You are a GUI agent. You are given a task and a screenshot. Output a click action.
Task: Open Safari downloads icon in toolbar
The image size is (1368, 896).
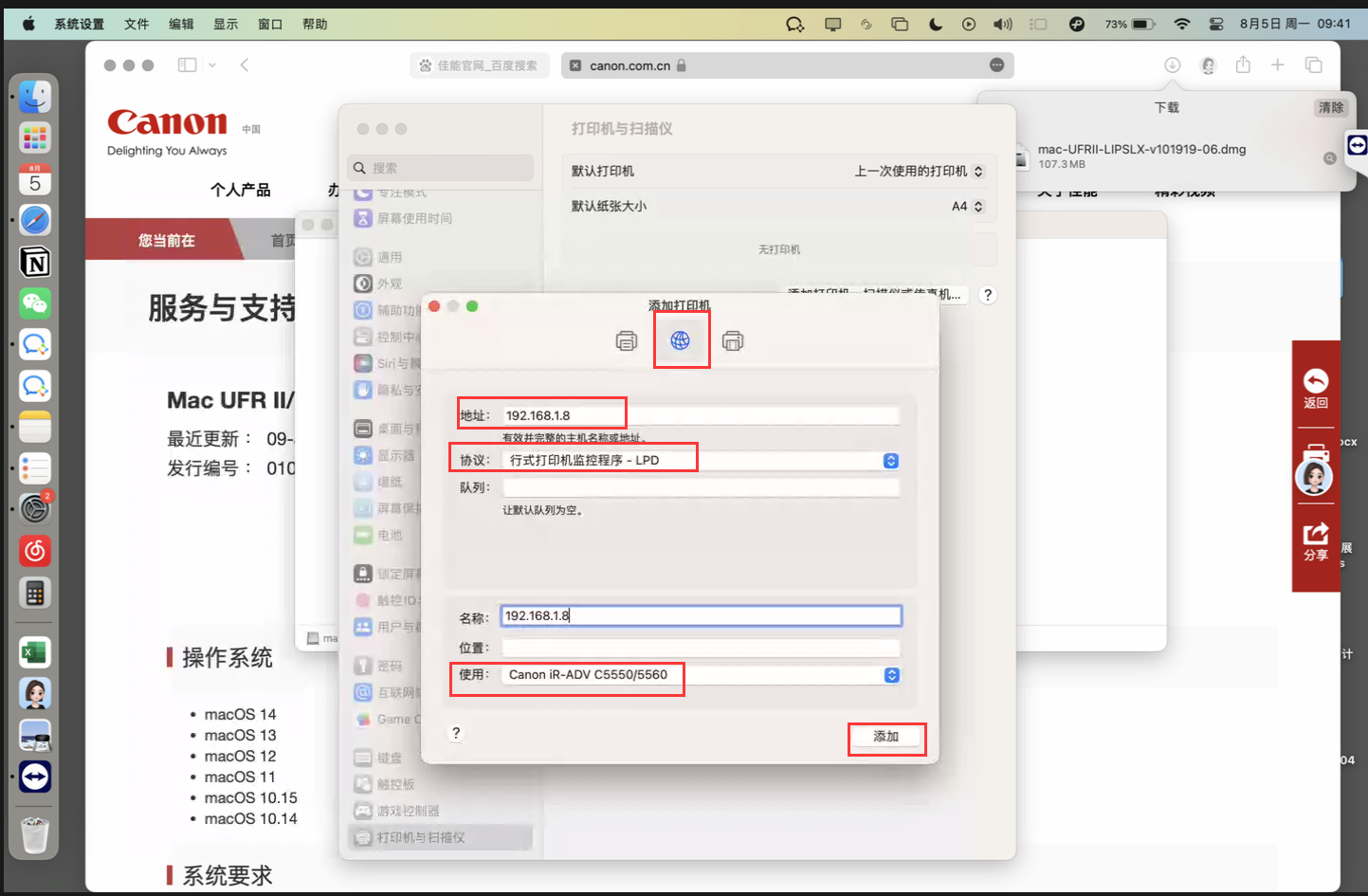(x=1172, y=65)
